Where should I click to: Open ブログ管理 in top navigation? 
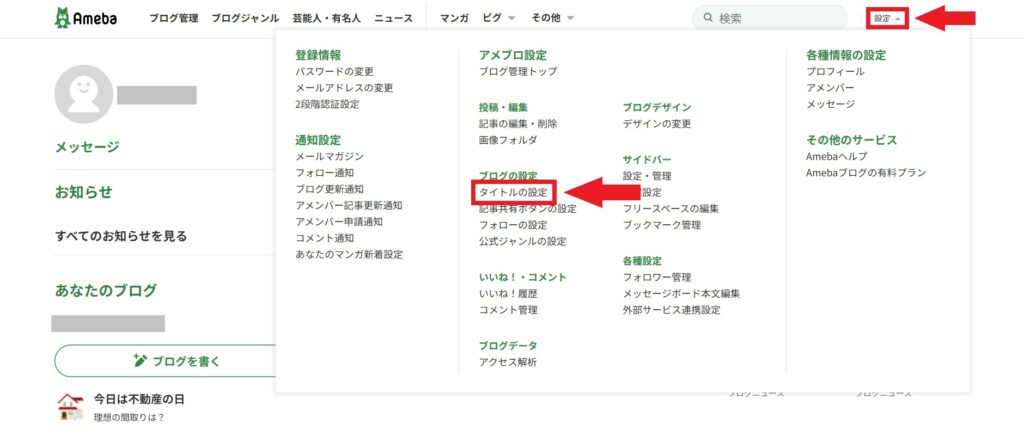click(x=173, y=18)
